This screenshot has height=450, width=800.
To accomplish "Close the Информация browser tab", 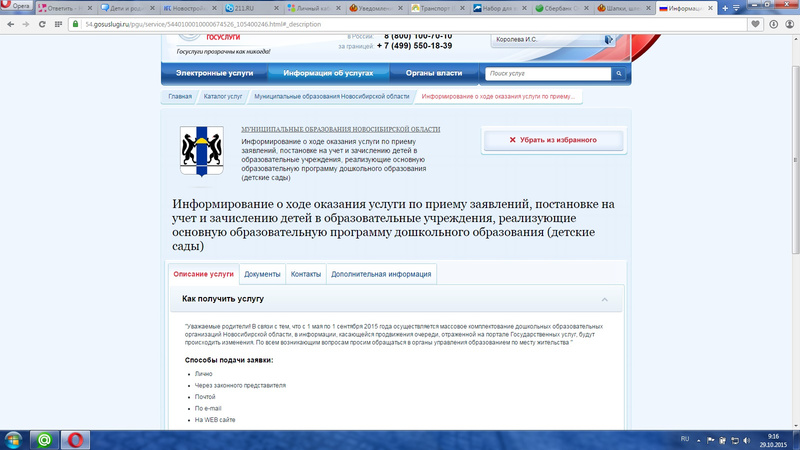I will coord(710,8).
